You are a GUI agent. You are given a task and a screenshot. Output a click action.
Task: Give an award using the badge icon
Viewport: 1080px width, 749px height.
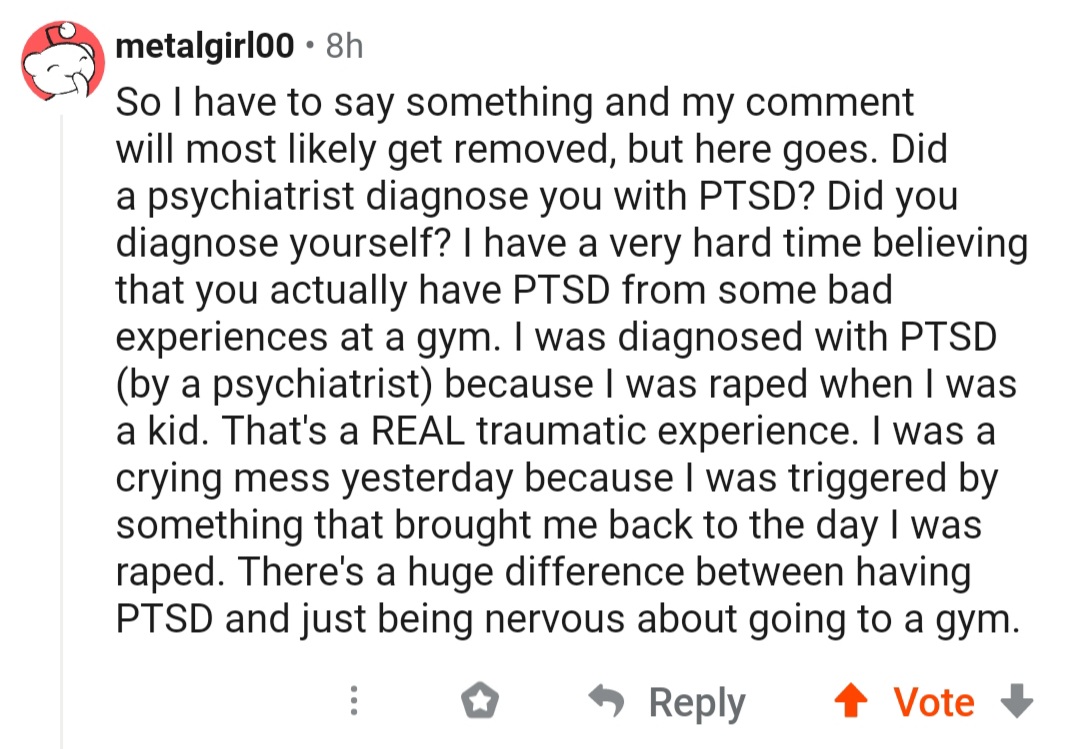(479, 701)
